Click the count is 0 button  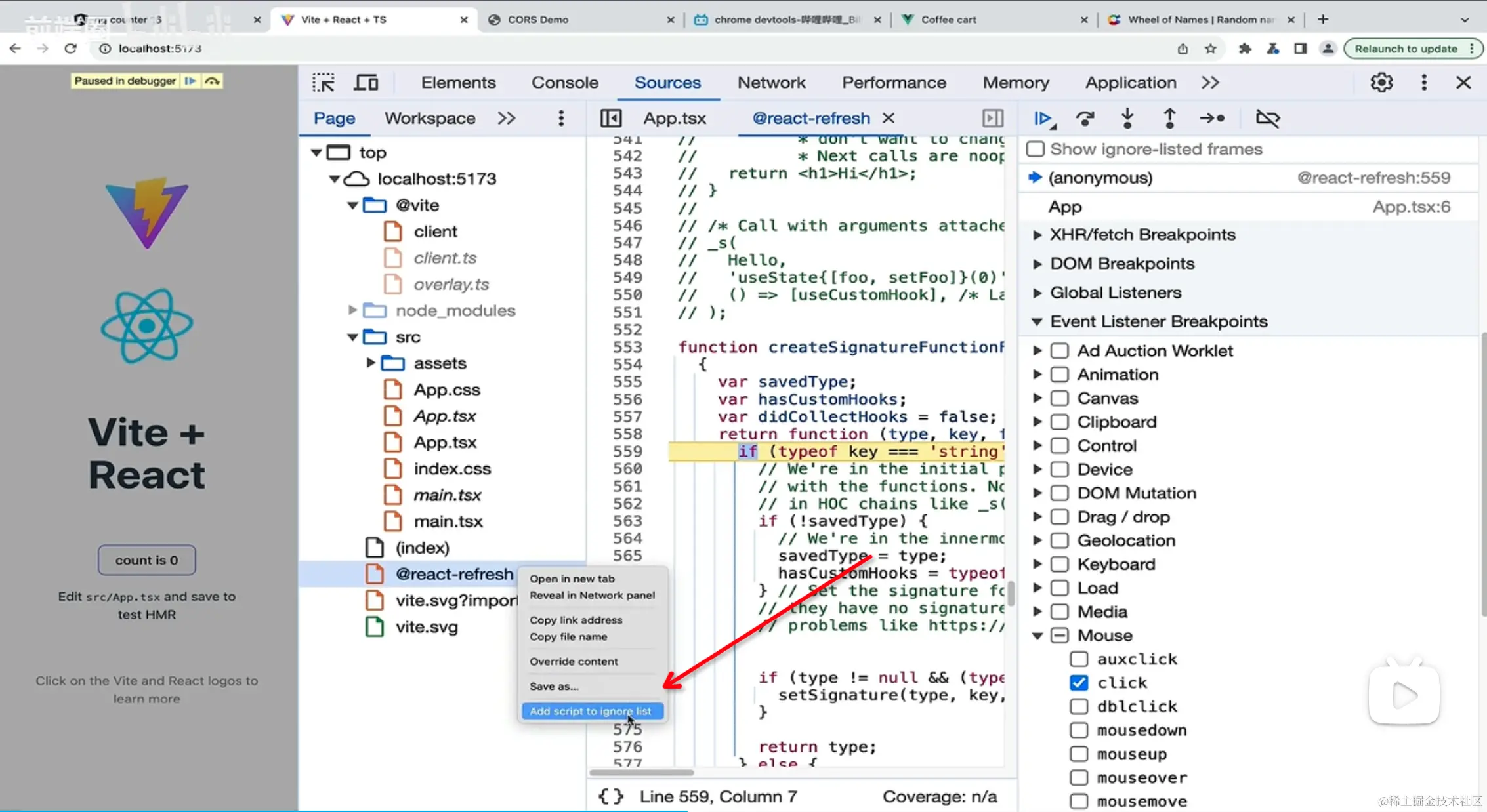click(x=147, y=560)
